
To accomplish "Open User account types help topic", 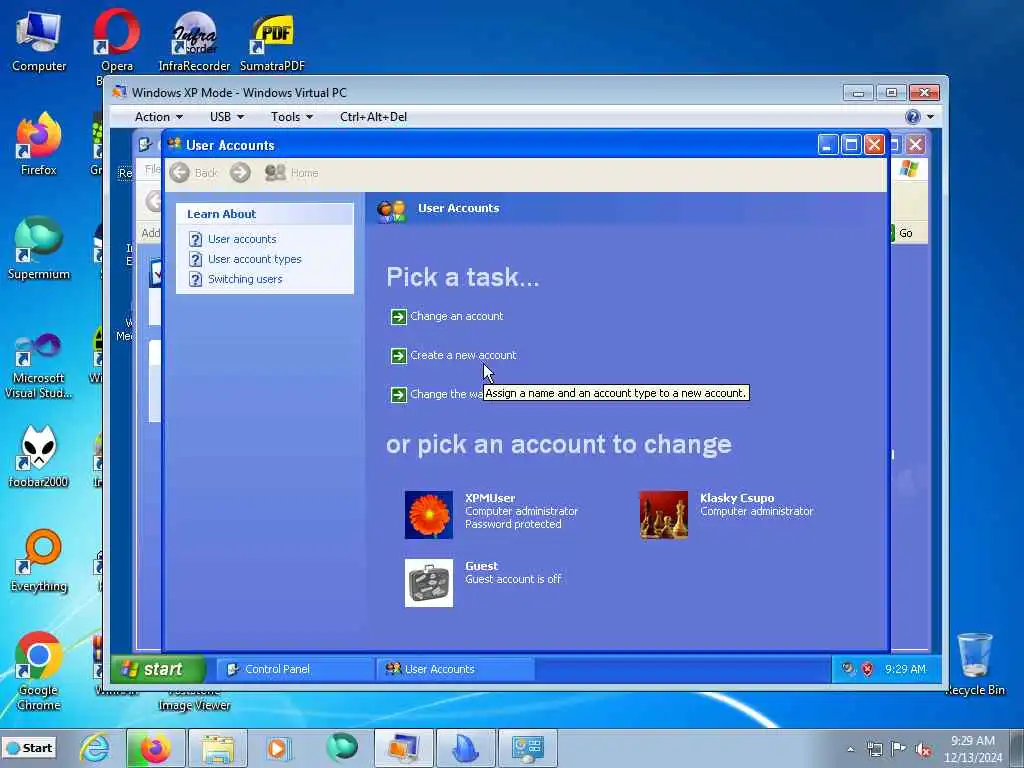I will tap(255, 259).
